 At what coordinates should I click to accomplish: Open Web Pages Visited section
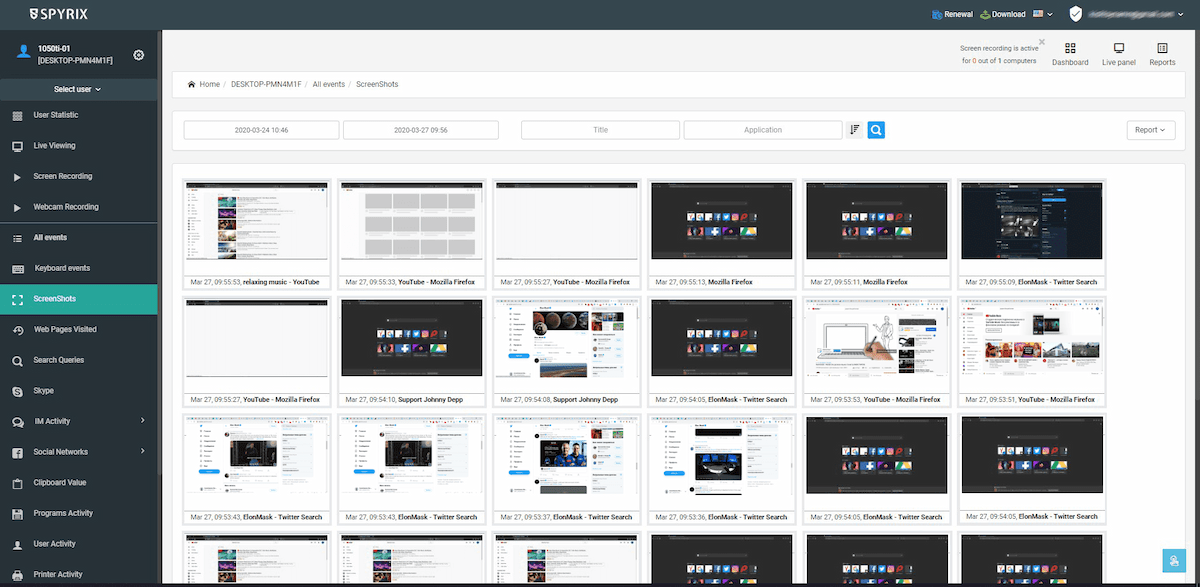[65, 329]
